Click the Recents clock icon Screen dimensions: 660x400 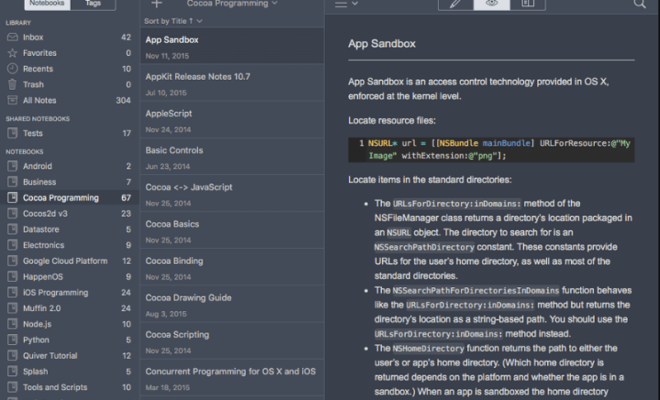tap(13, 69)
